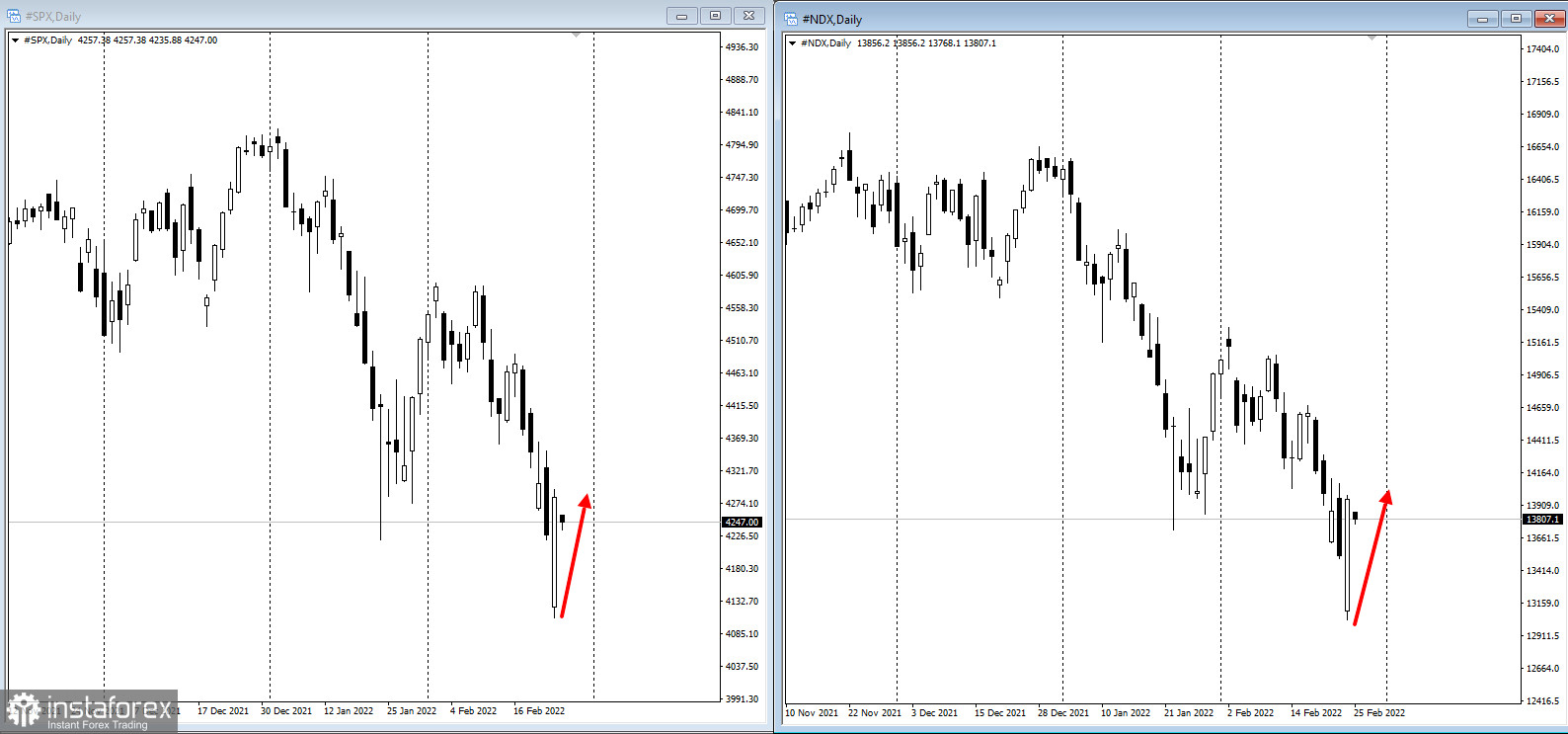This screenshot has height=734, width=1568.
Task: Click the 17404.0 price level on NDX axis
Action: coord(1542,49)
